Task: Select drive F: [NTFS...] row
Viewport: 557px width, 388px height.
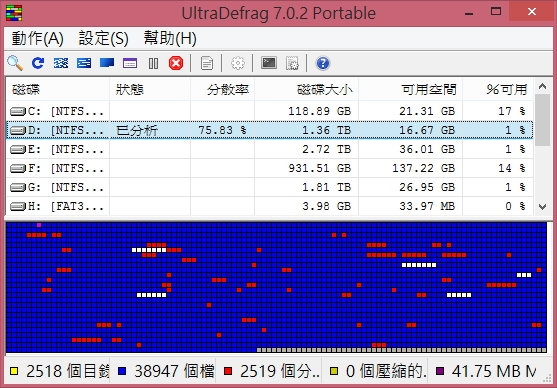Action: (x=270, y=168)
